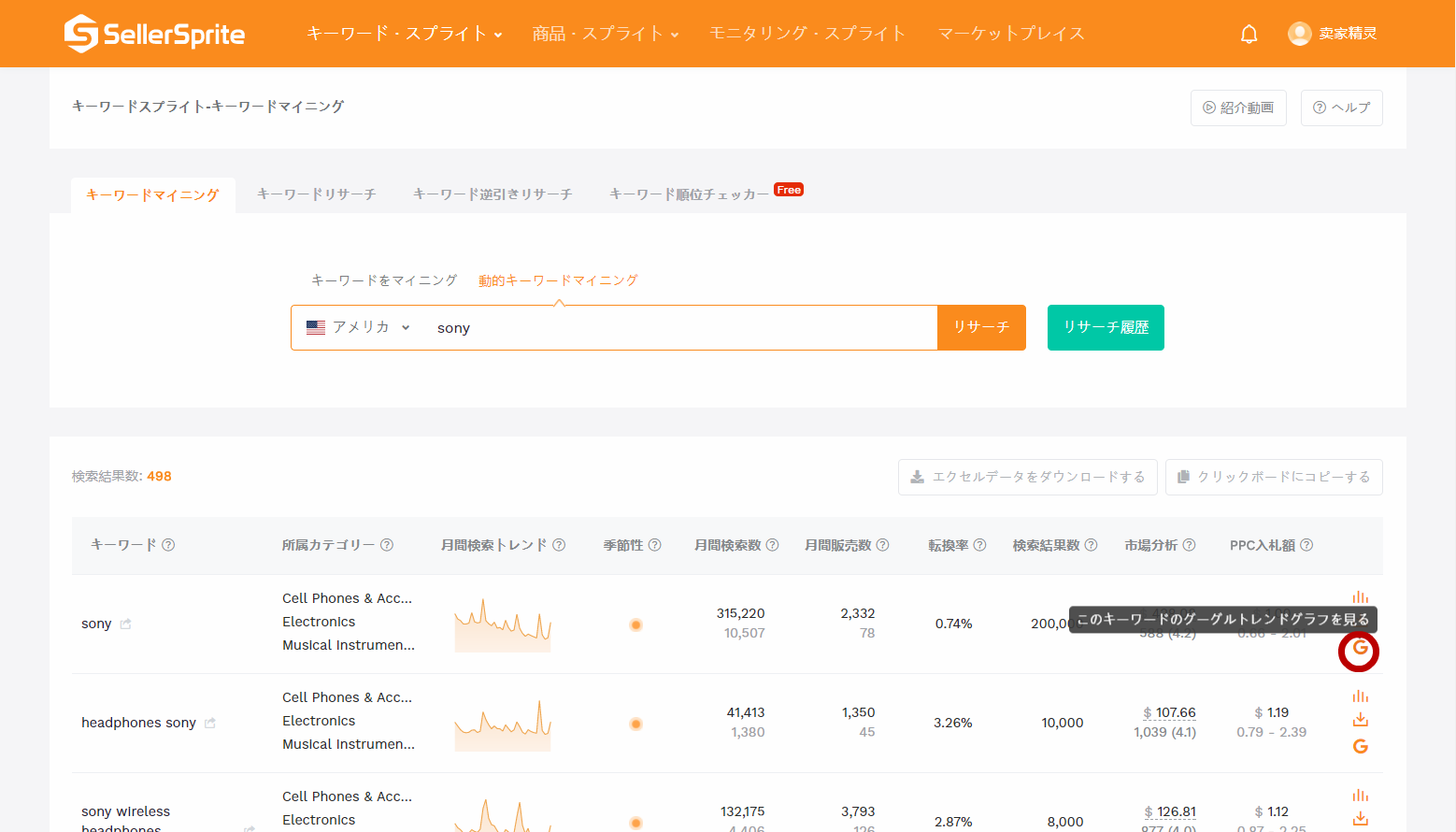The width and height of the screenshot is (1456, 832).
Task: Click help icon next to 季節性 column
Action: pyautogui.click(x=654, y=545)
